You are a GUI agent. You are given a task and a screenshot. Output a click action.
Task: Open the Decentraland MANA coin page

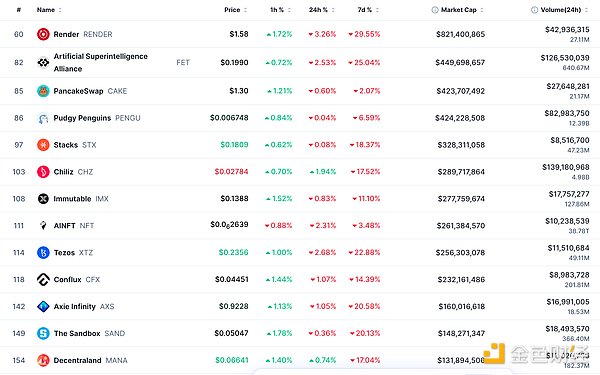pos(90,360)
